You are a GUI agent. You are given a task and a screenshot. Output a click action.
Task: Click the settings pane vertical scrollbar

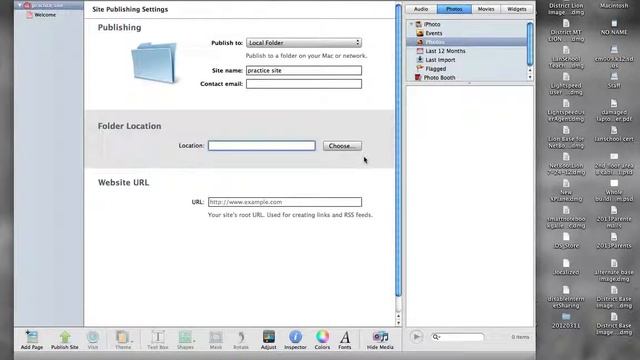click(398, 150)
